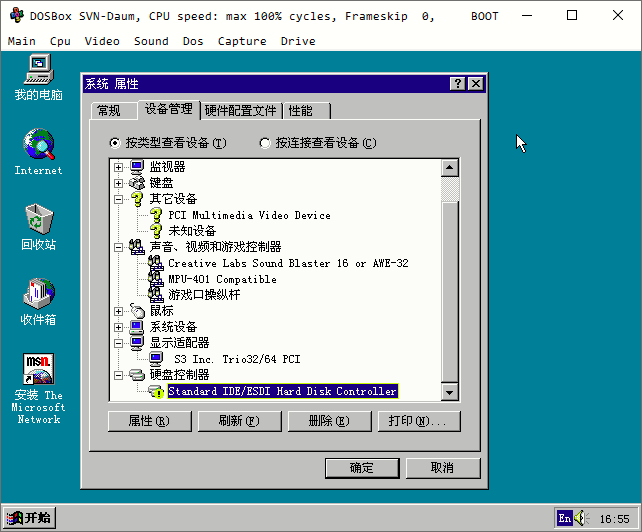Cancel with the 取消 button

443,468
